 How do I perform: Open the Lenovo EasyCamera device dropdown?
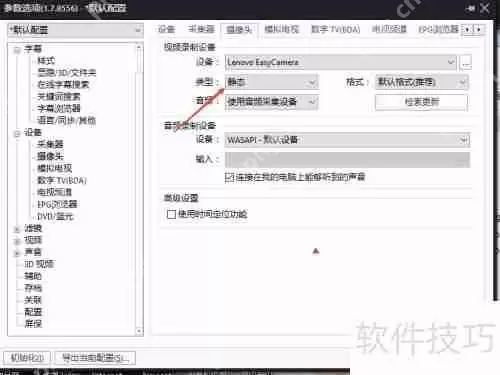click(x=340, y=62)
